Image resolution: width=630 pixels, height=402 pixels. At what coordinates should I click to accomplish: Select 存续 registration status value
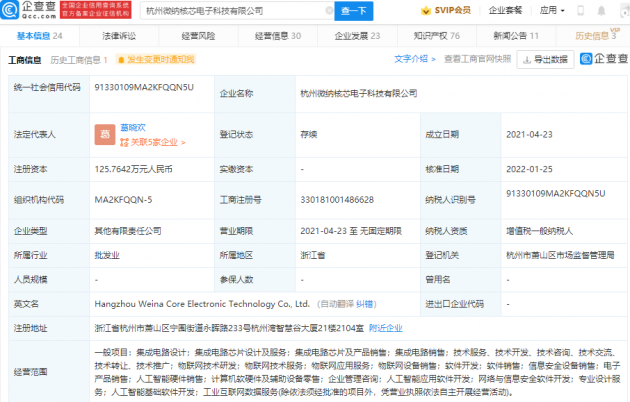tap(309, 135)
